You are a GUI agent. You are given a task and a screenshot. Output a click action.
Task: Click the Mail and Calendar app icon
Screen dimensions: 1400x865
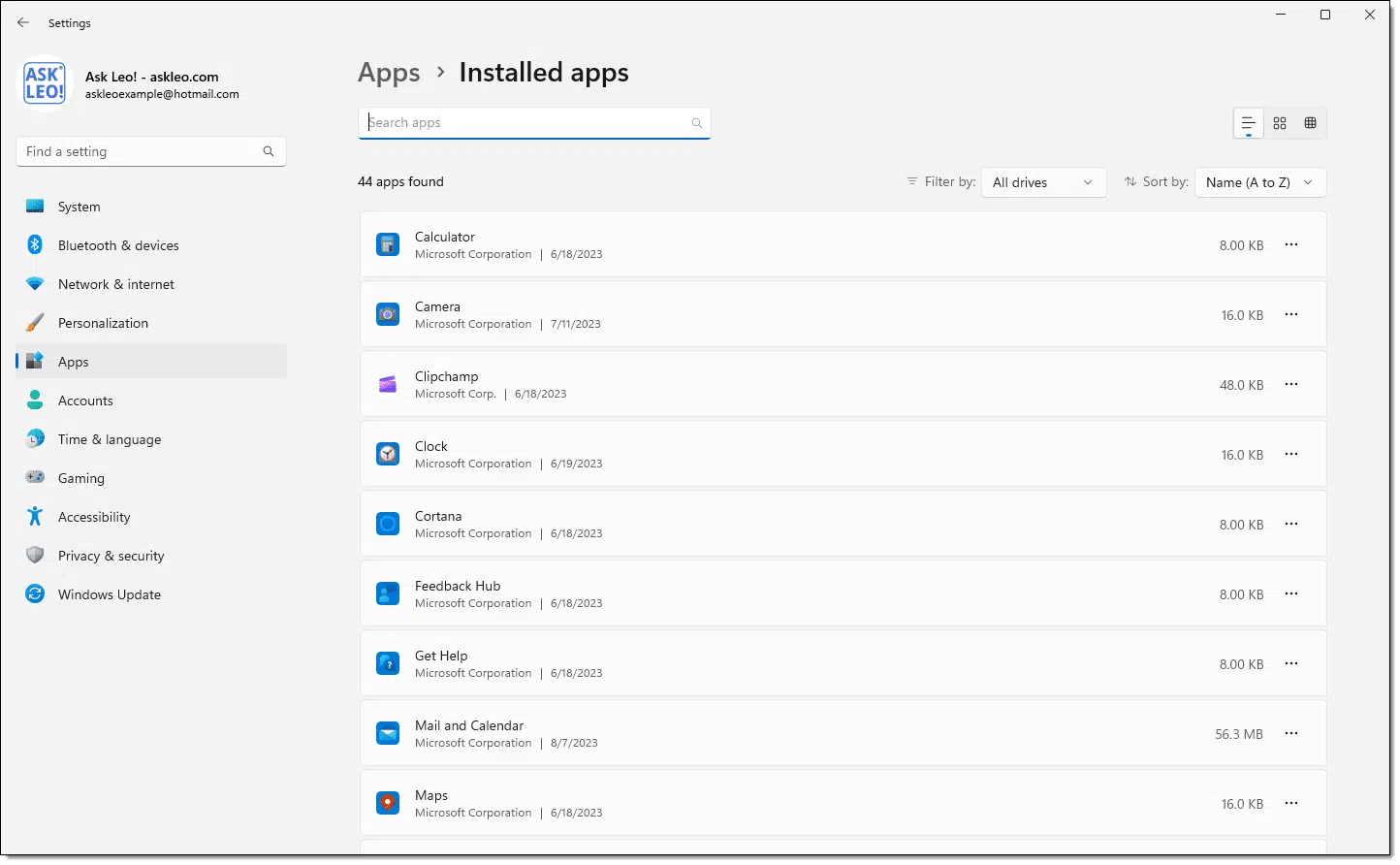tap(388, 733)
